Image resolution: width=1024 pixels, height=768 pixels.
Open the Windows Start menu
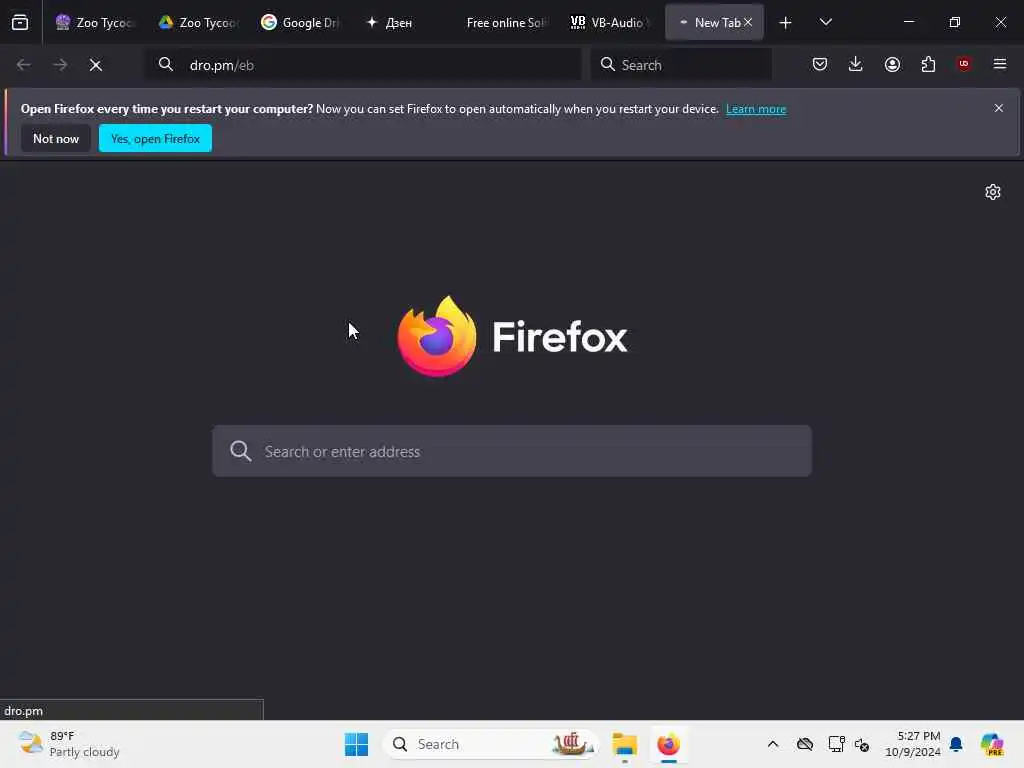tap(357, 744)
